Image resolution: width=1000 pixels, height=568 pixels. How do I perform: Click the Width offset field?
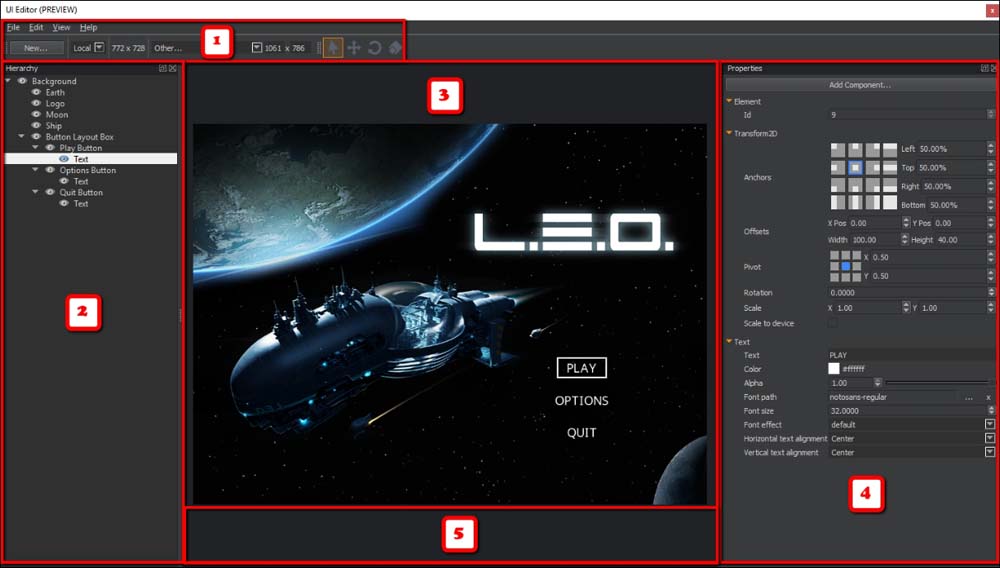[x=876, y=240]
